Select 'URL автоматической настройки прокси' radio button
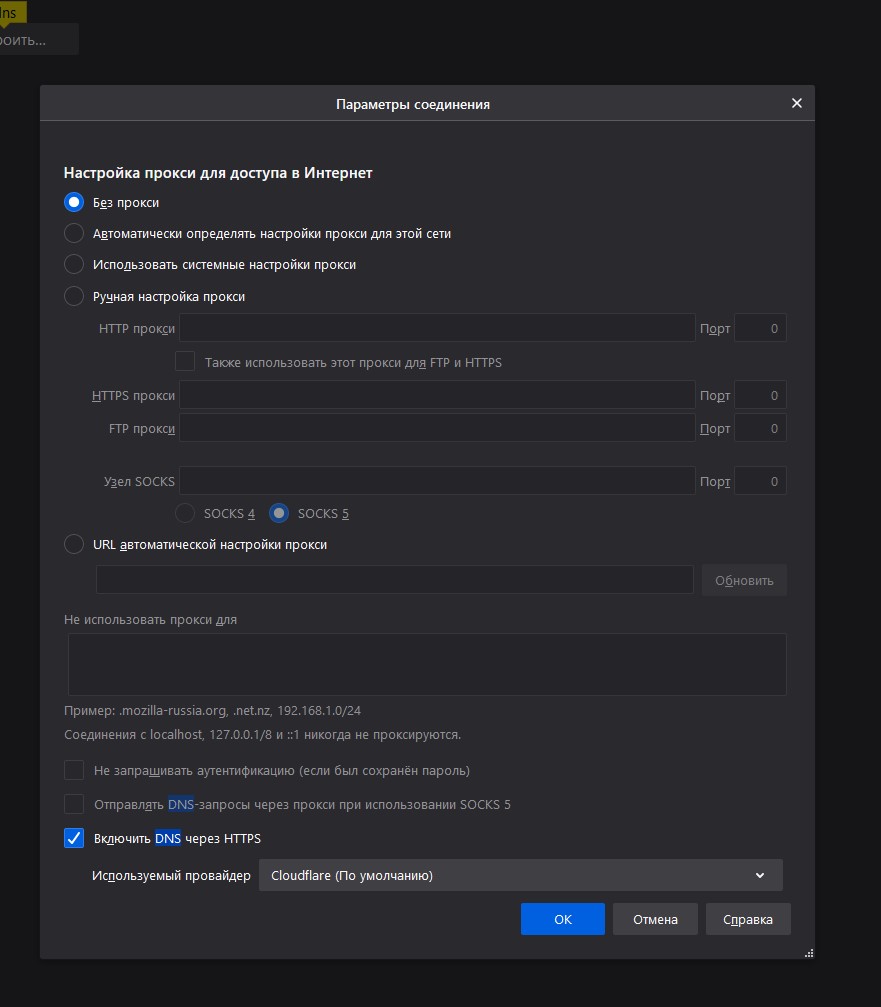 74,544
